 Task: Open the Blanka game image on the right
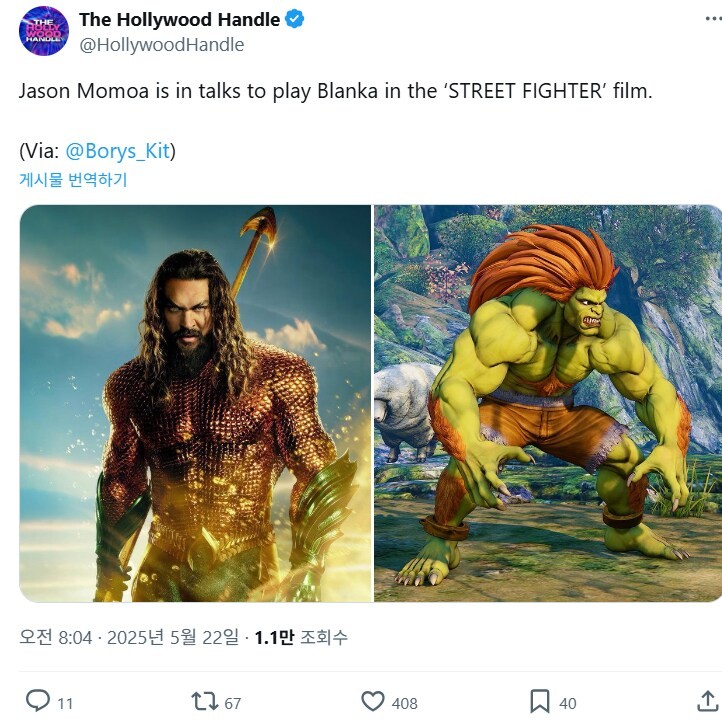tap(548, 403)
